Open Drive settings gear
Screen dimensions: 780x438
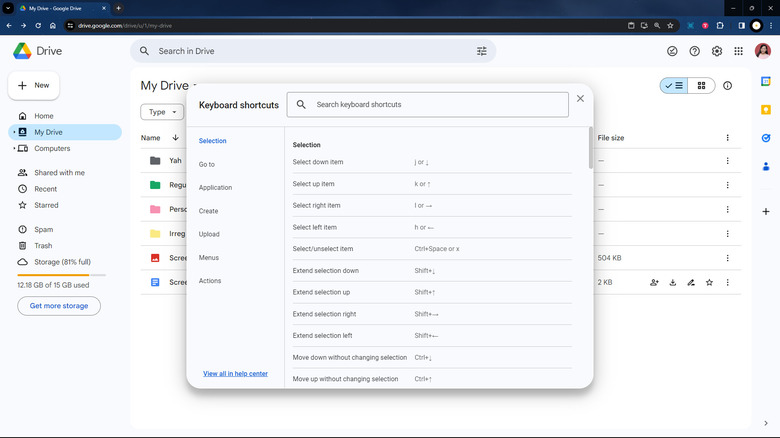[717, 51]
